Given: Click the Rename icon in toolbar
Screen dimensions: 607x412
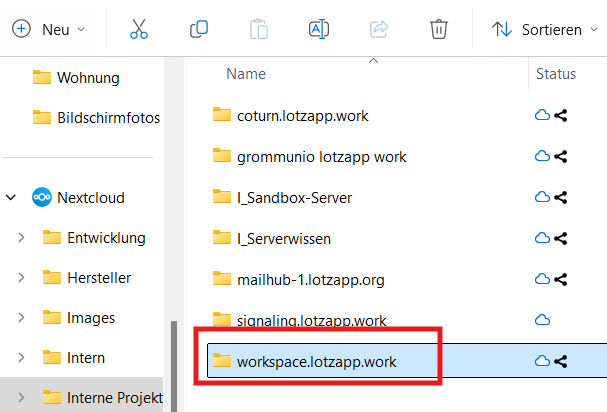Looking at the screenshot, I should click(319, 29).
